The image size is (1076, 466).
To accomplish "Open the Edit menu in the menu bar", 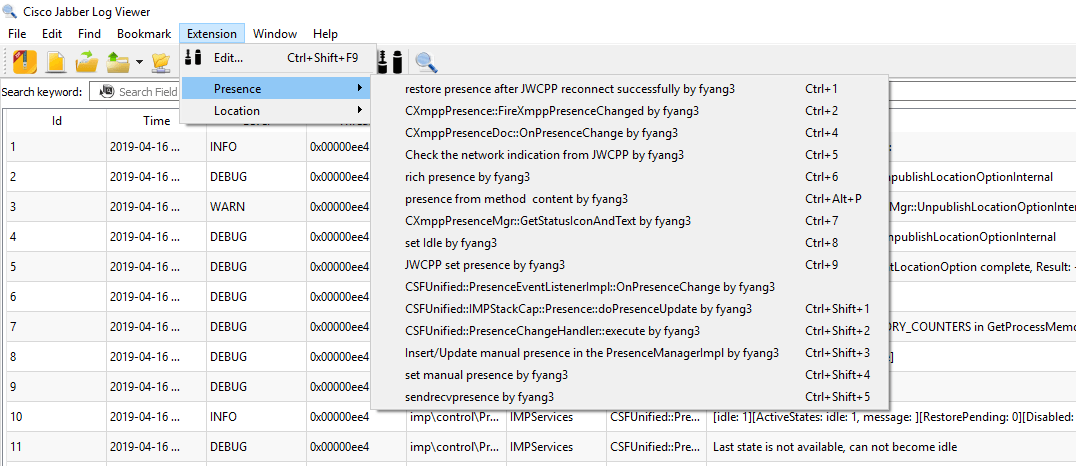I will point(52,34).
